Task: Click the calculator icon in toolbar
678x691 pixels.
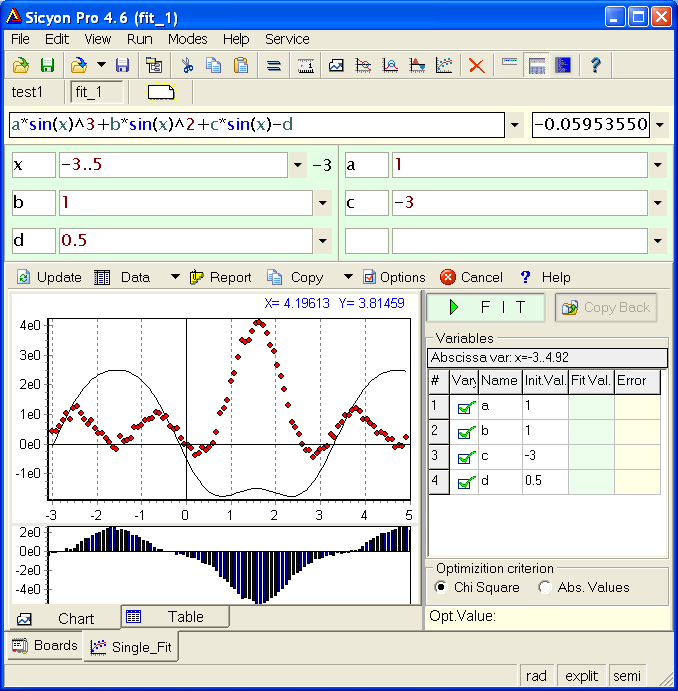Action: (x=537, y=66)
